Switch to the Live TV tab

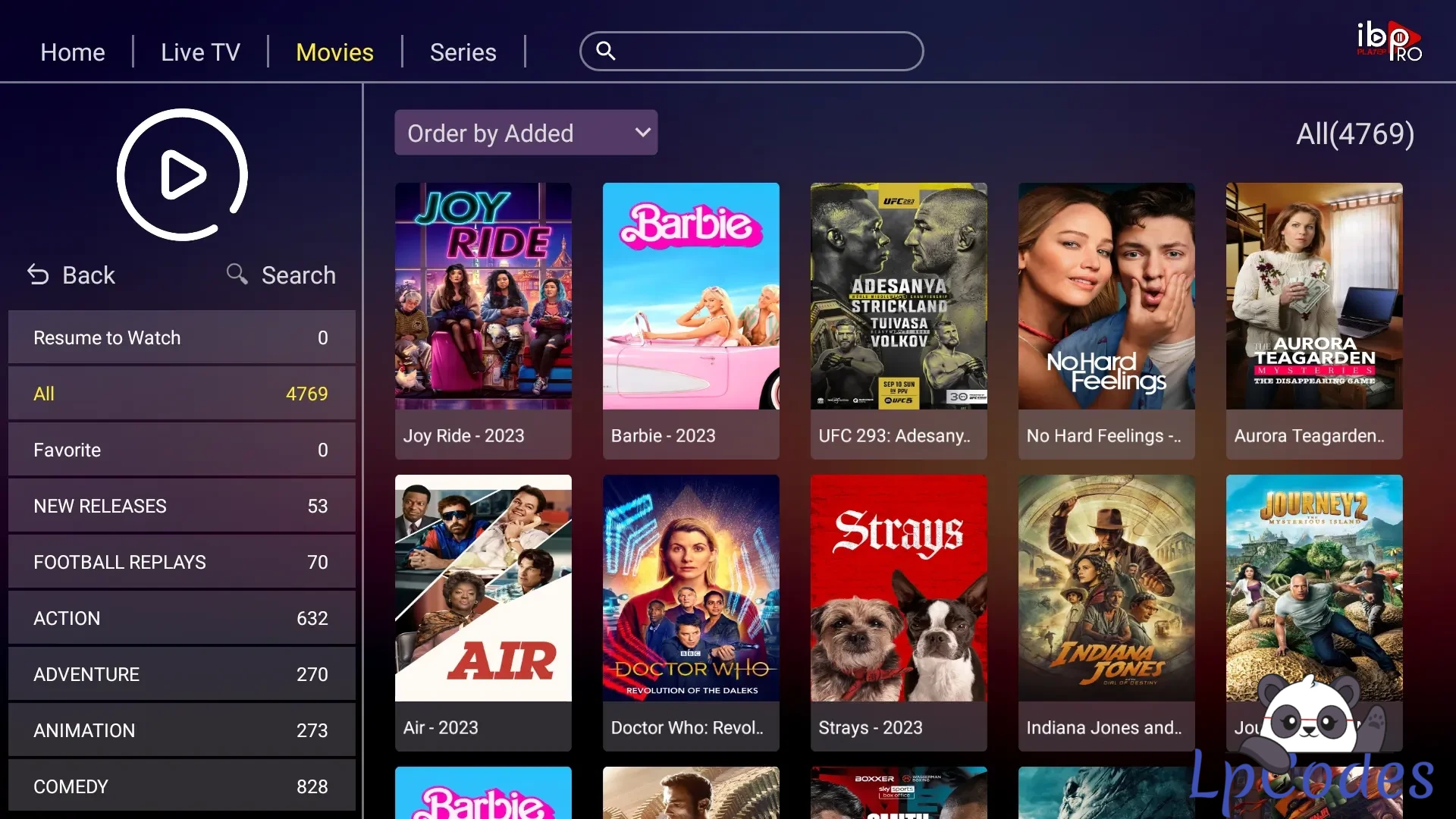[200, 52]
